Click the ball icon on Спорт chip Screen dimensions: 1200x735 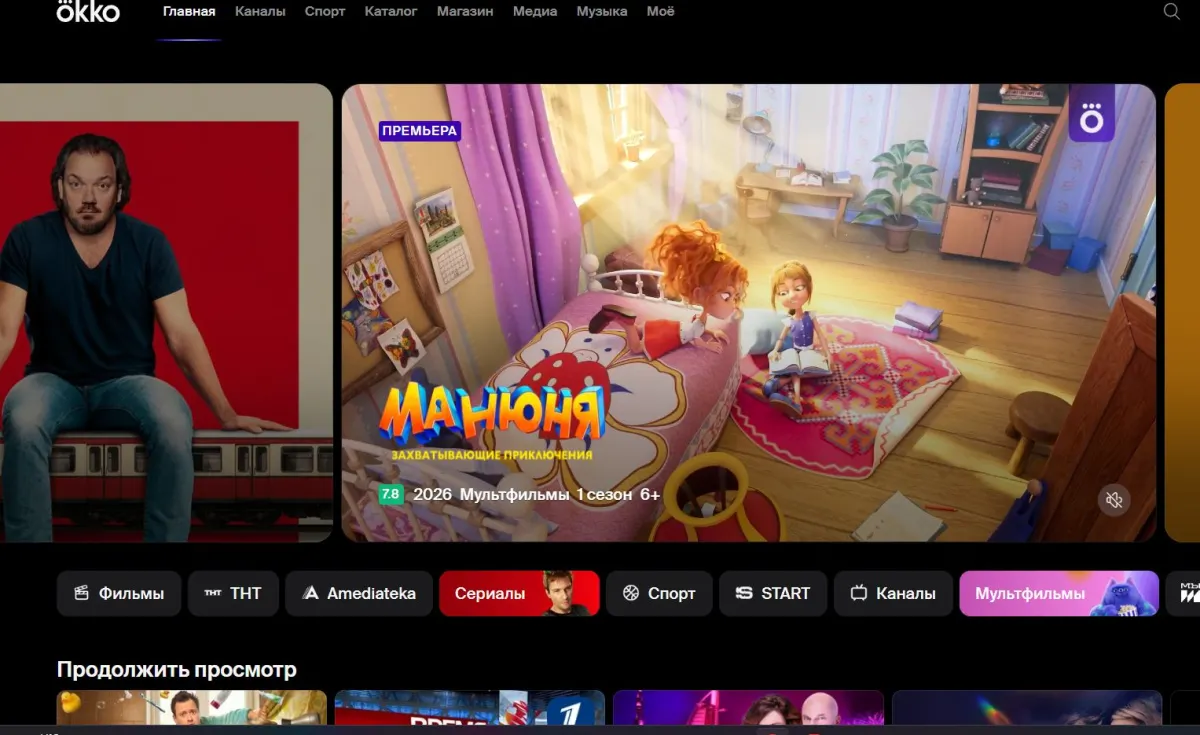pyautogui.click(x=630, y=593)
